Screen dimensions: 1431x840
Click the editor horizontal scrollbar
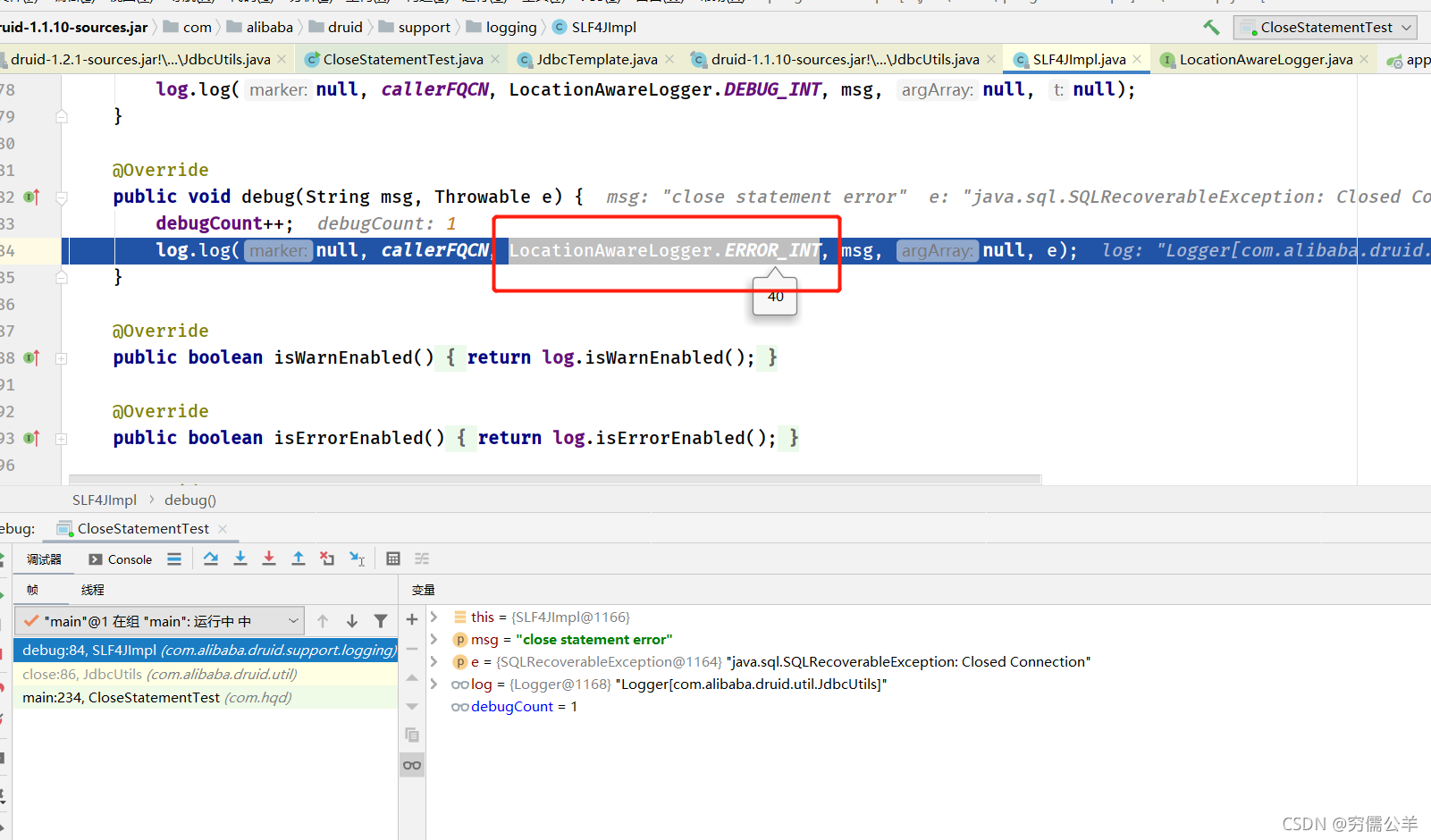(x=555, y=480)
